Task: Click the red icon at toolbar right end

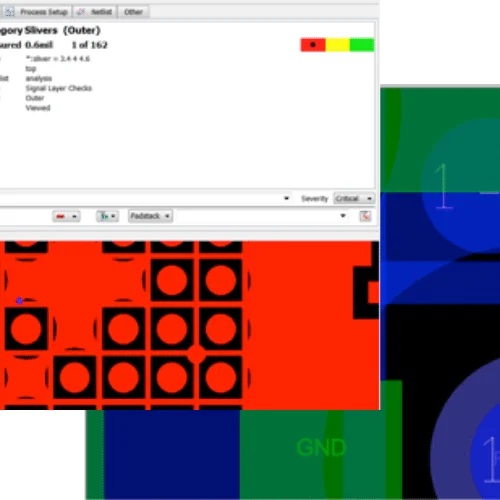Action: pos(365,216)
